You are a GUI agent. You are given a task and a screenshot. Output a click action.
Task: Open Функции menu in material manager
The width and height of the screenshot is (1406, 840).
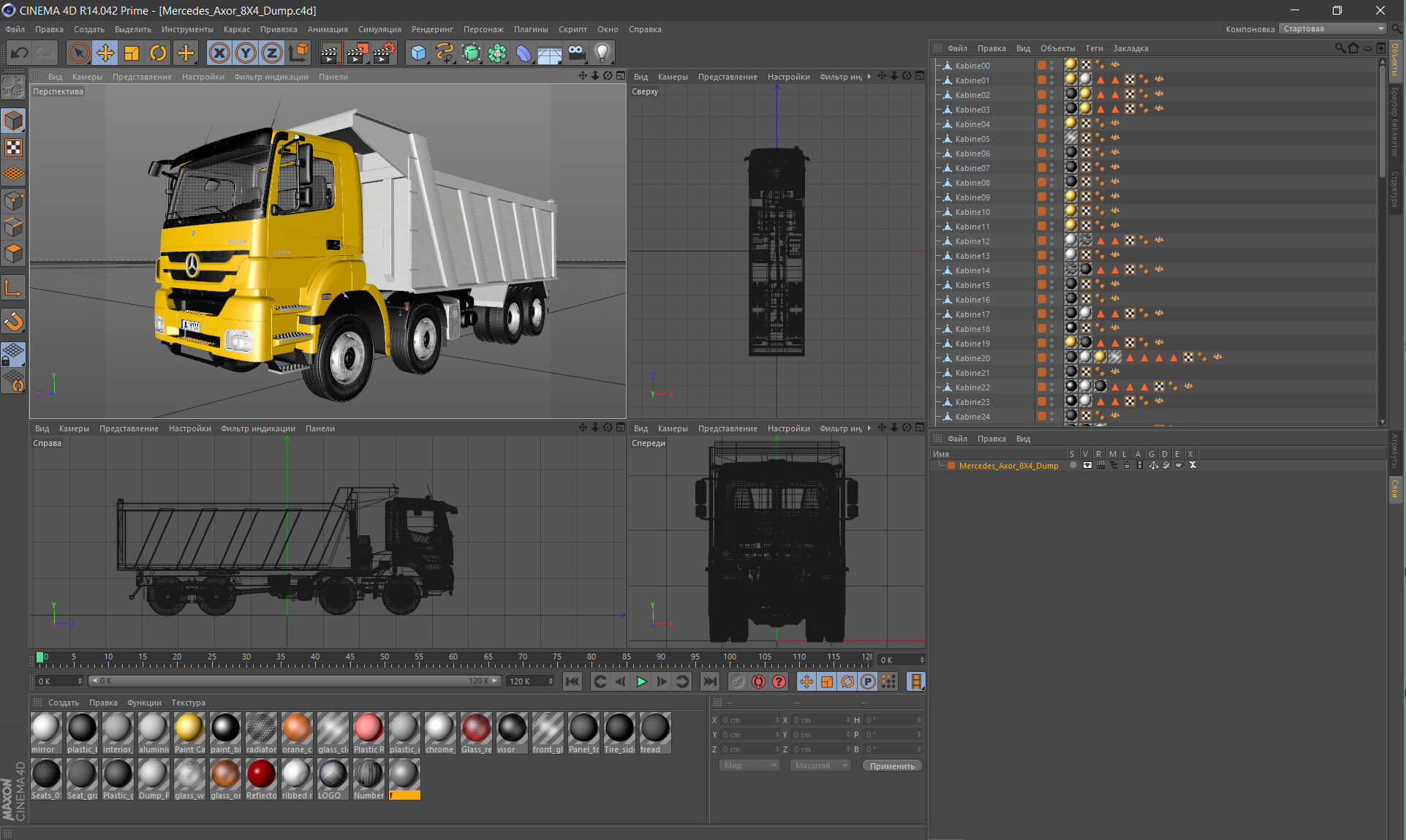[144, 703]
